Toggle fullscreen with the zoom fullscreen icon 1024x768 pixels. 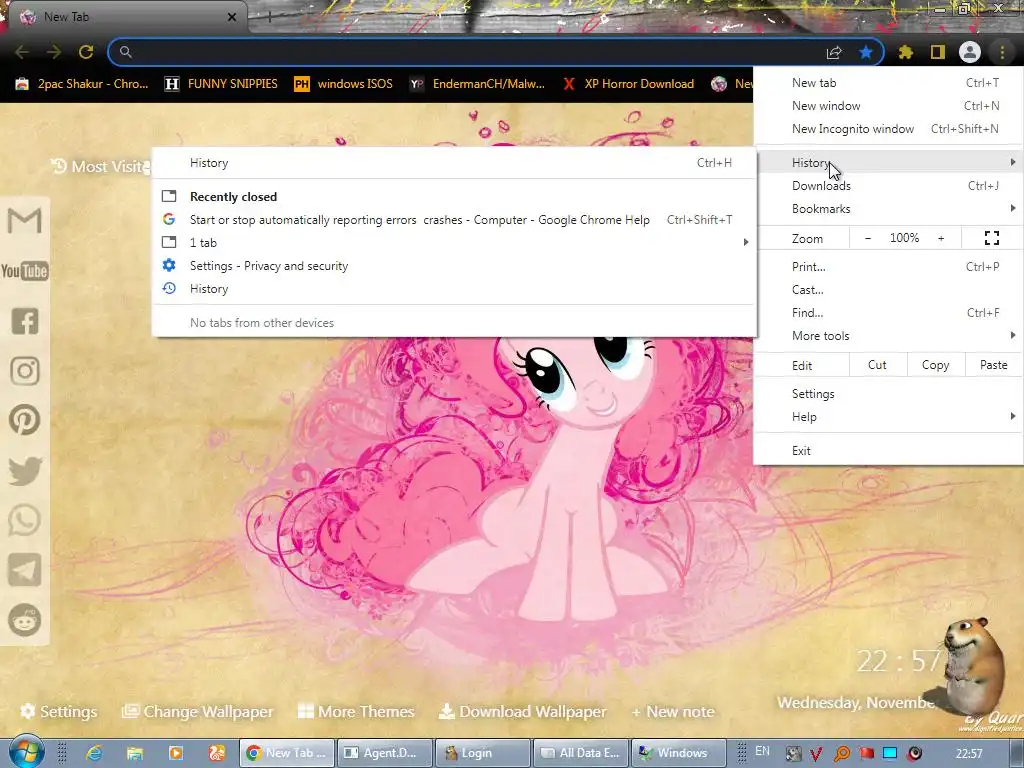(991, 238)
